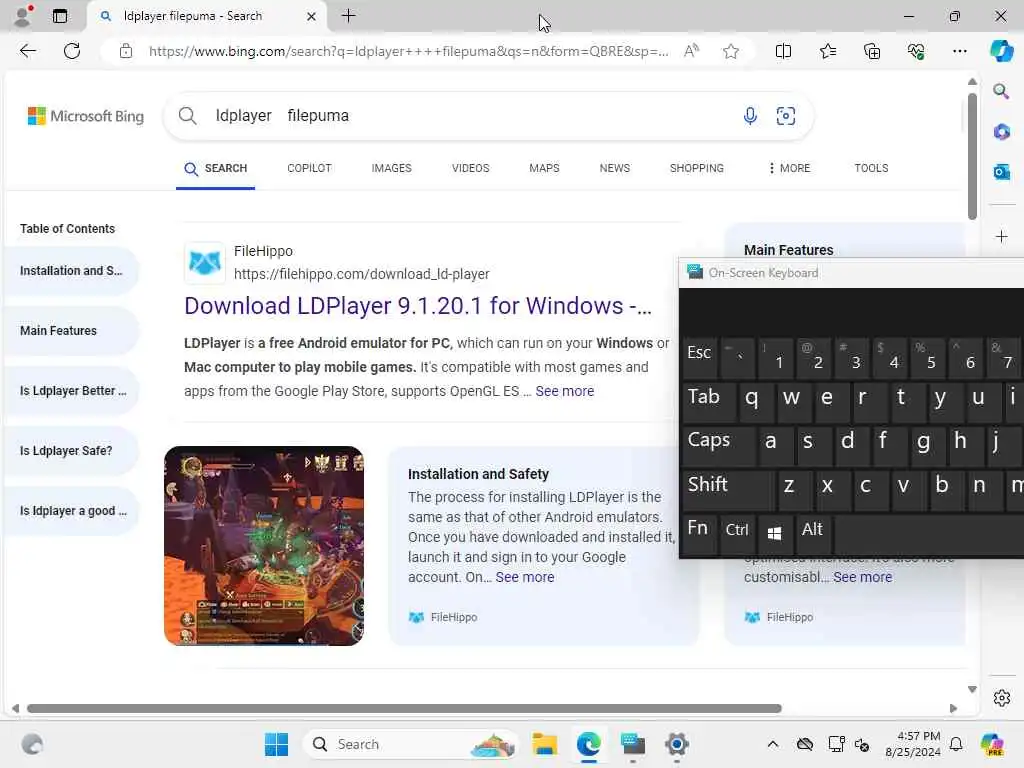Switch to the MAPS tab
The image size is (1024, 768).
click(544, 168)
